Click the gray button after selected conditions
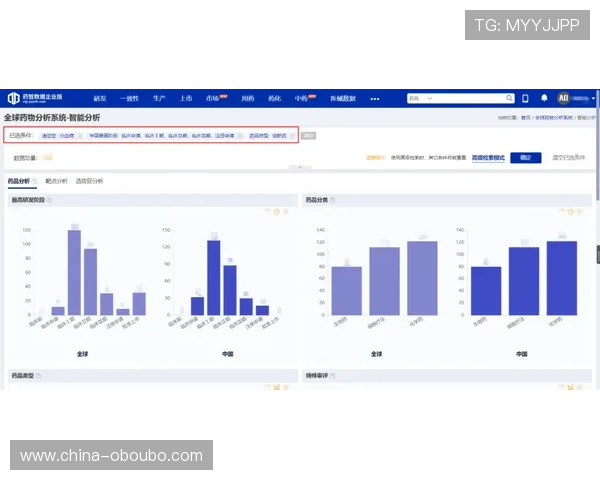The width and height of the screenshot is (600, 480). pyautogui.click(x=308, y=136)
